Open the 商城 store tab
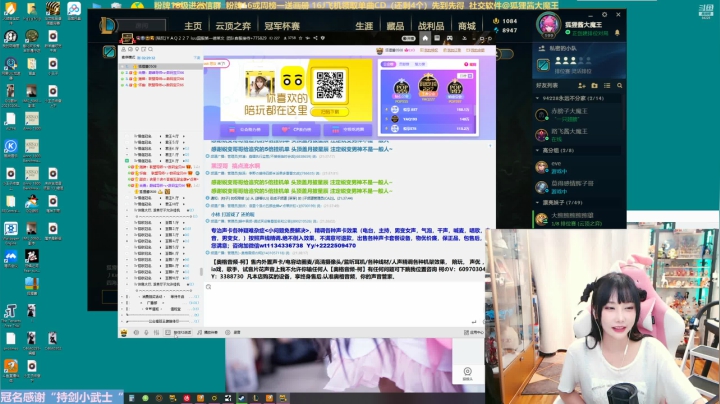 [x=467, y=26]
